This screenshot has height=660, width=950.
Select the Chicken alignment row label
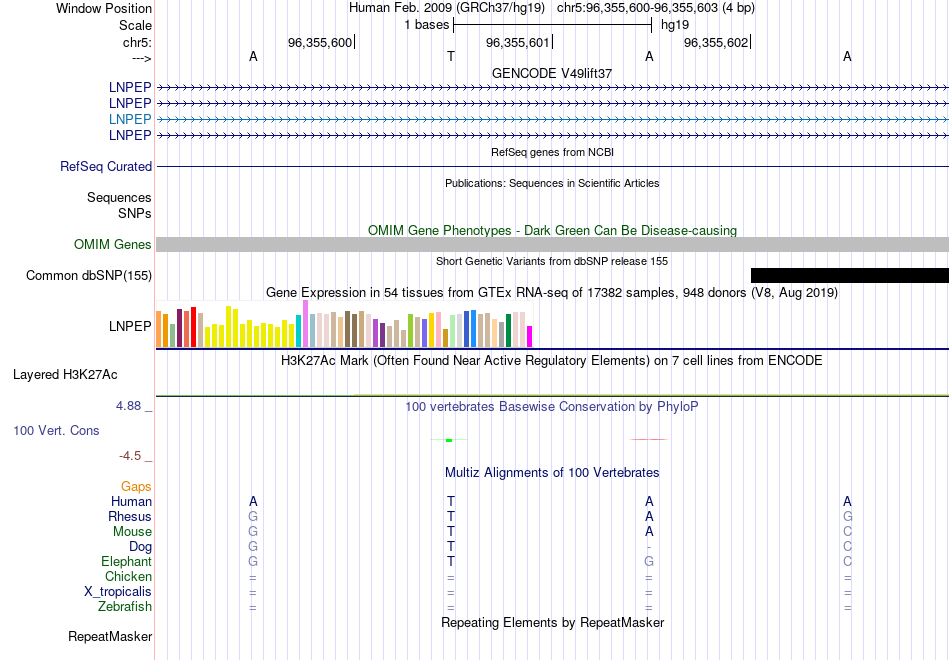point(128,576)
